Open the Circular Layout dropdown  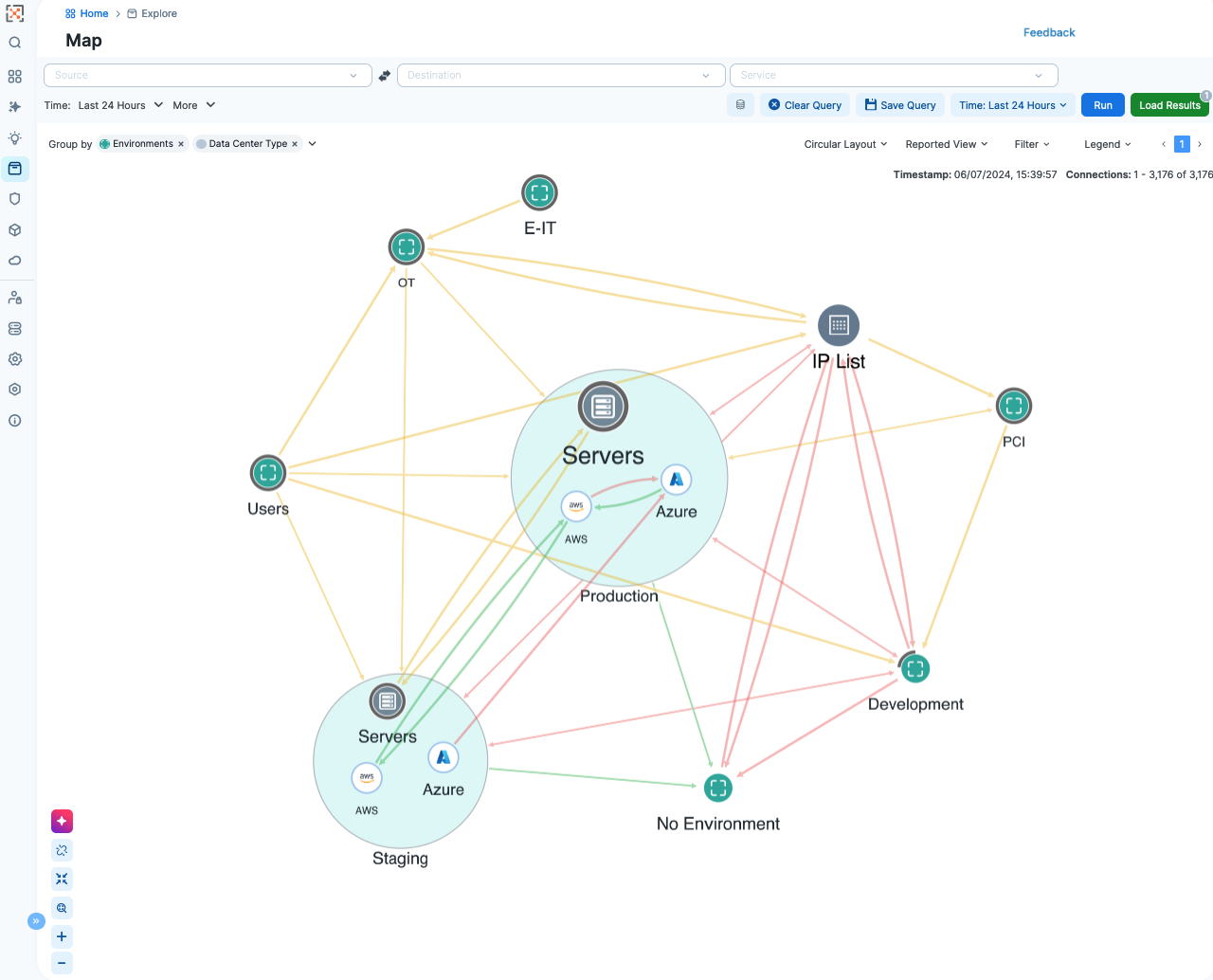[845, 144]
